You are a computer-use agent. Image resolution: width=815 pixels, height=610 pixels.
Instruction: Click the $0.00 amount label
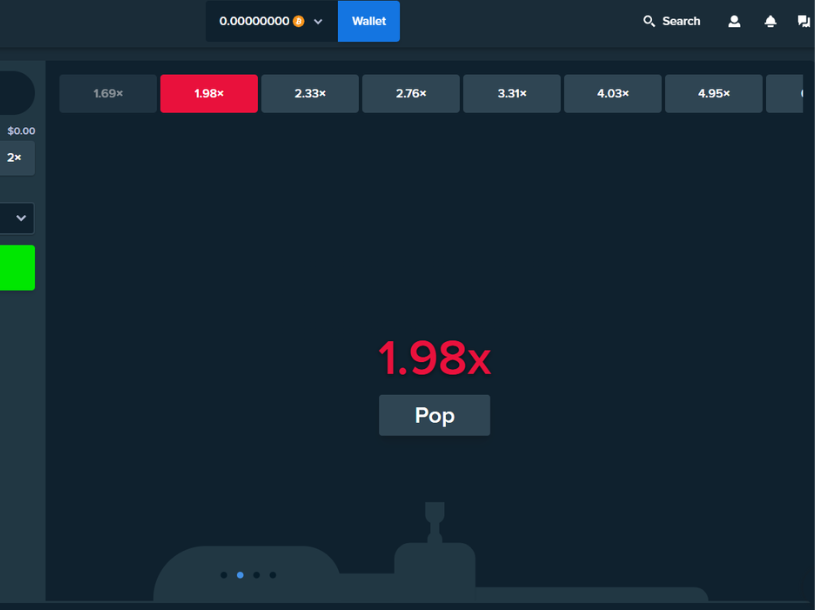tap(21, 131)
